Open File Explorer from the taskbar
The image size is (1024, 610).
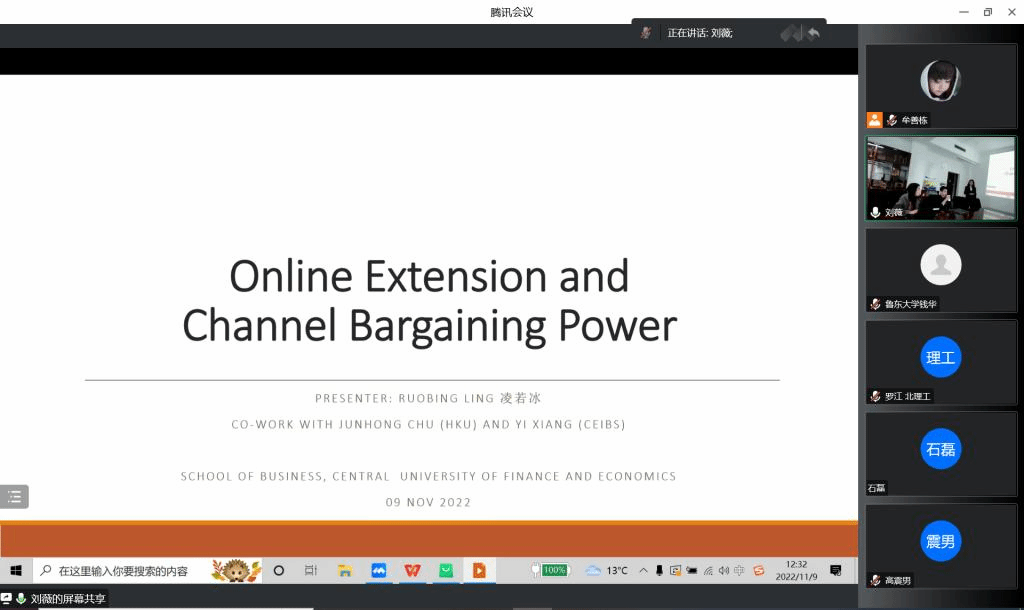click(x=345, y=570)
